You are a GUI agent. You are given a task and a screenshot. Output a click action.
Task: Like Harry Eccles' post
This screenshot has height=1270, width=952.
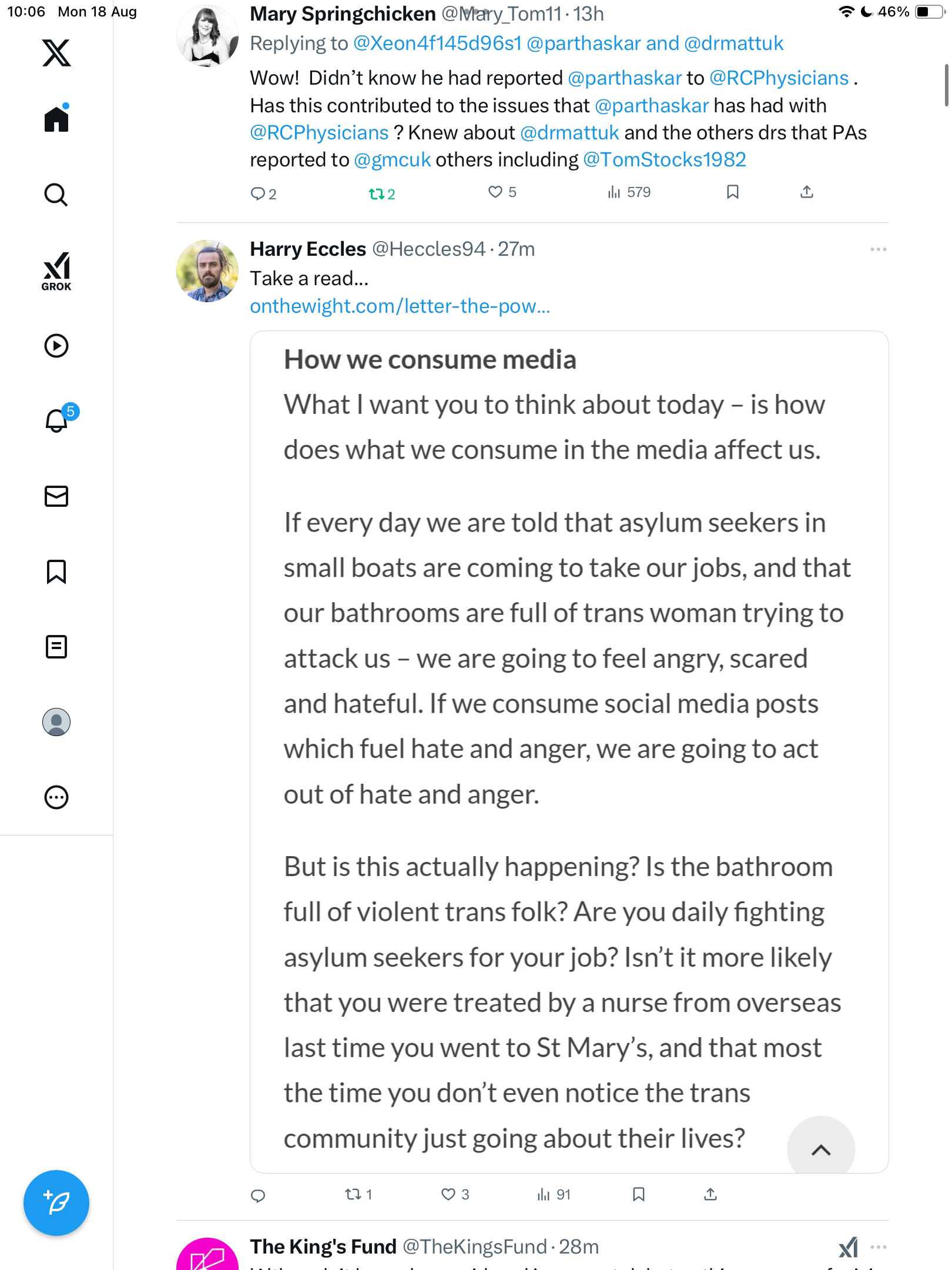(x=448, y=1194)
